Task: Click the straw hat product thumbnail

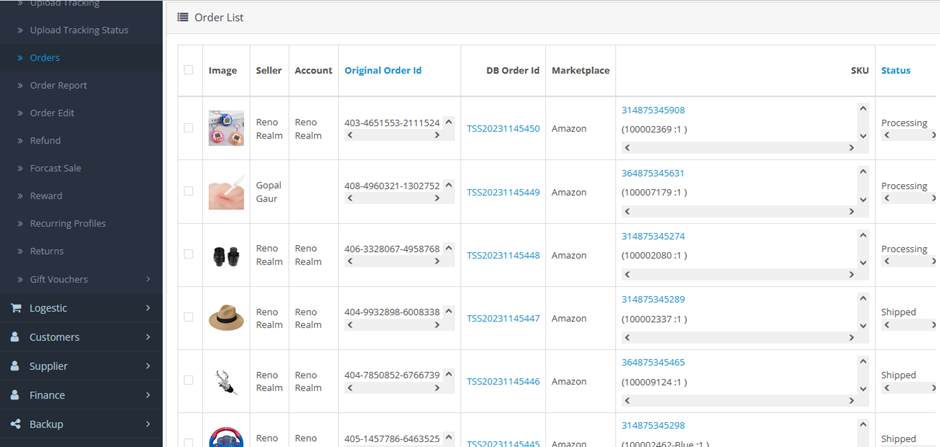Action: click(225, 317)
